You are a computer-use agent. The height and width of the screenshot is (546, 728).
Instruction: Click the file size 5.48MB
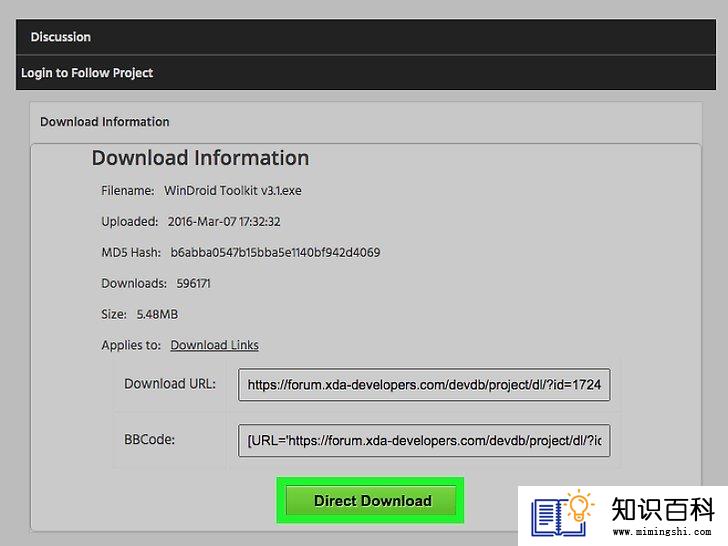tap(157, 314)
